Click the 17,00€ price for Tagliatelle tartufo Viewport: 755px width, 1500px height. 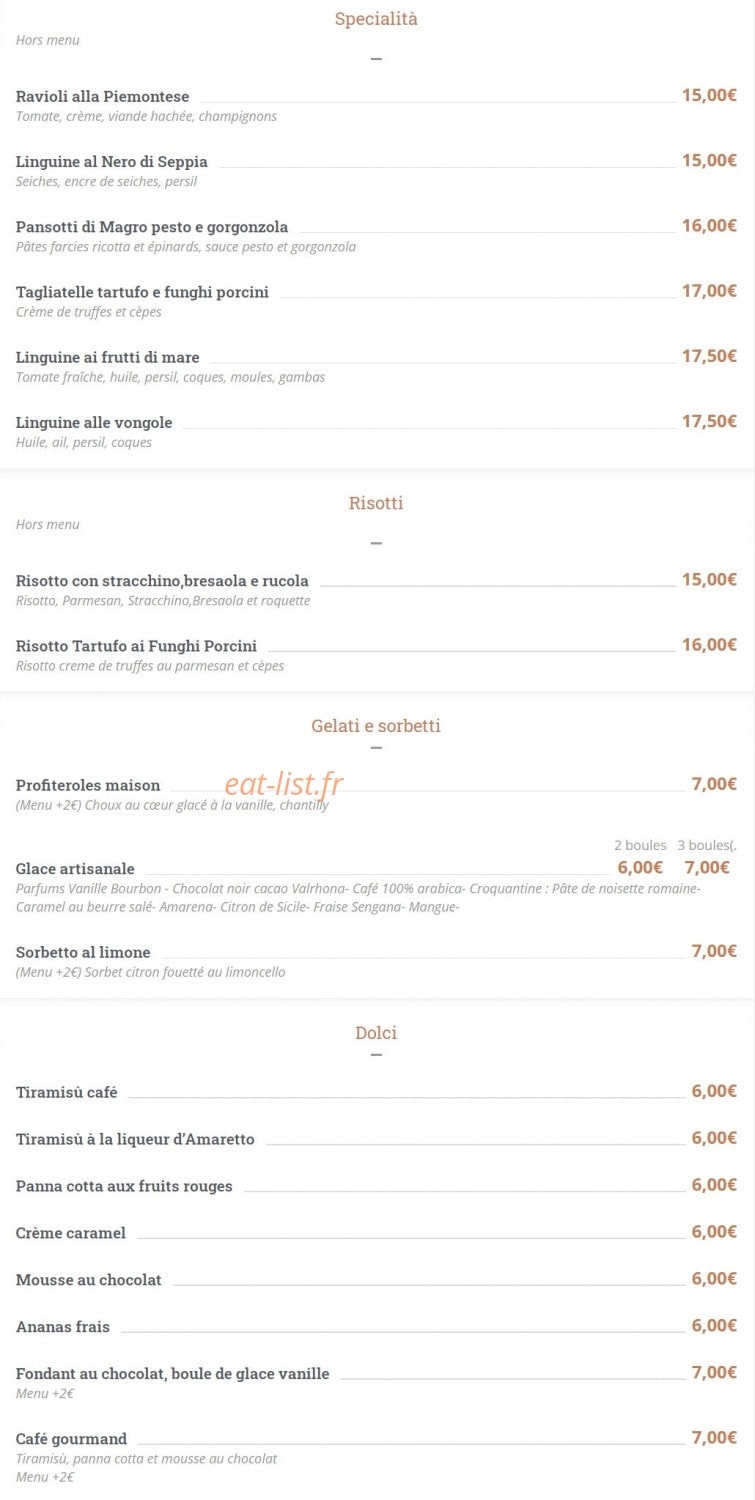pos(709,291)
